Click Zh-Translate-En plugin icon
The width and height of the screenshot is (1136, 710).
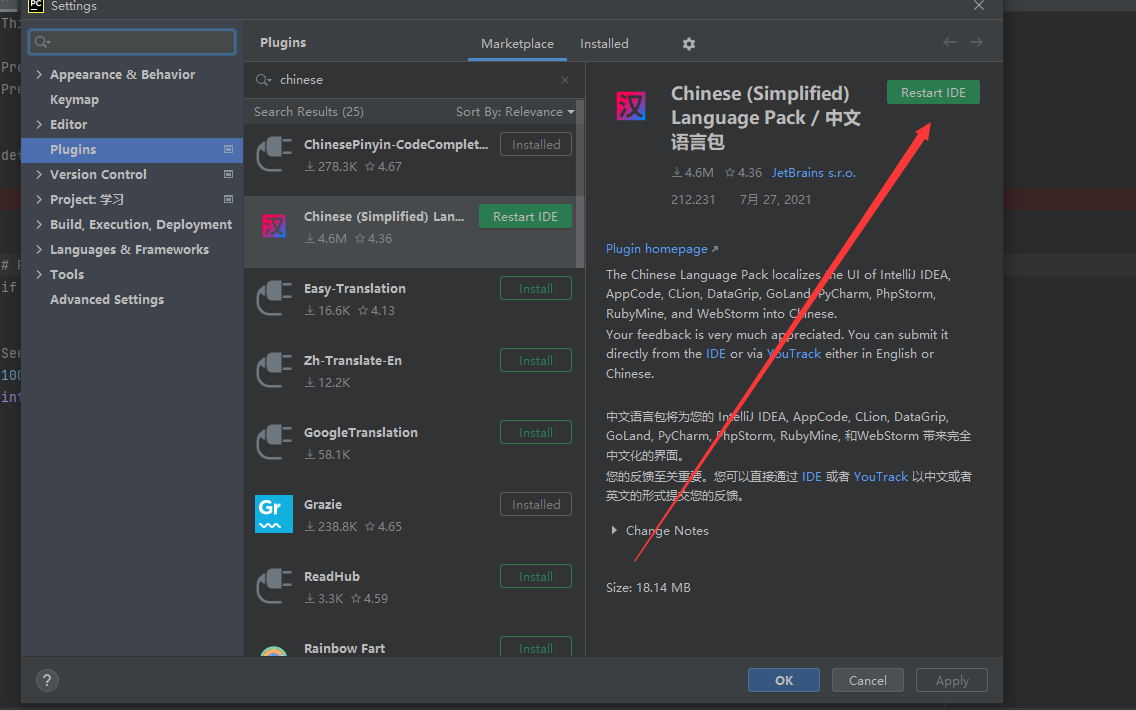274,370
